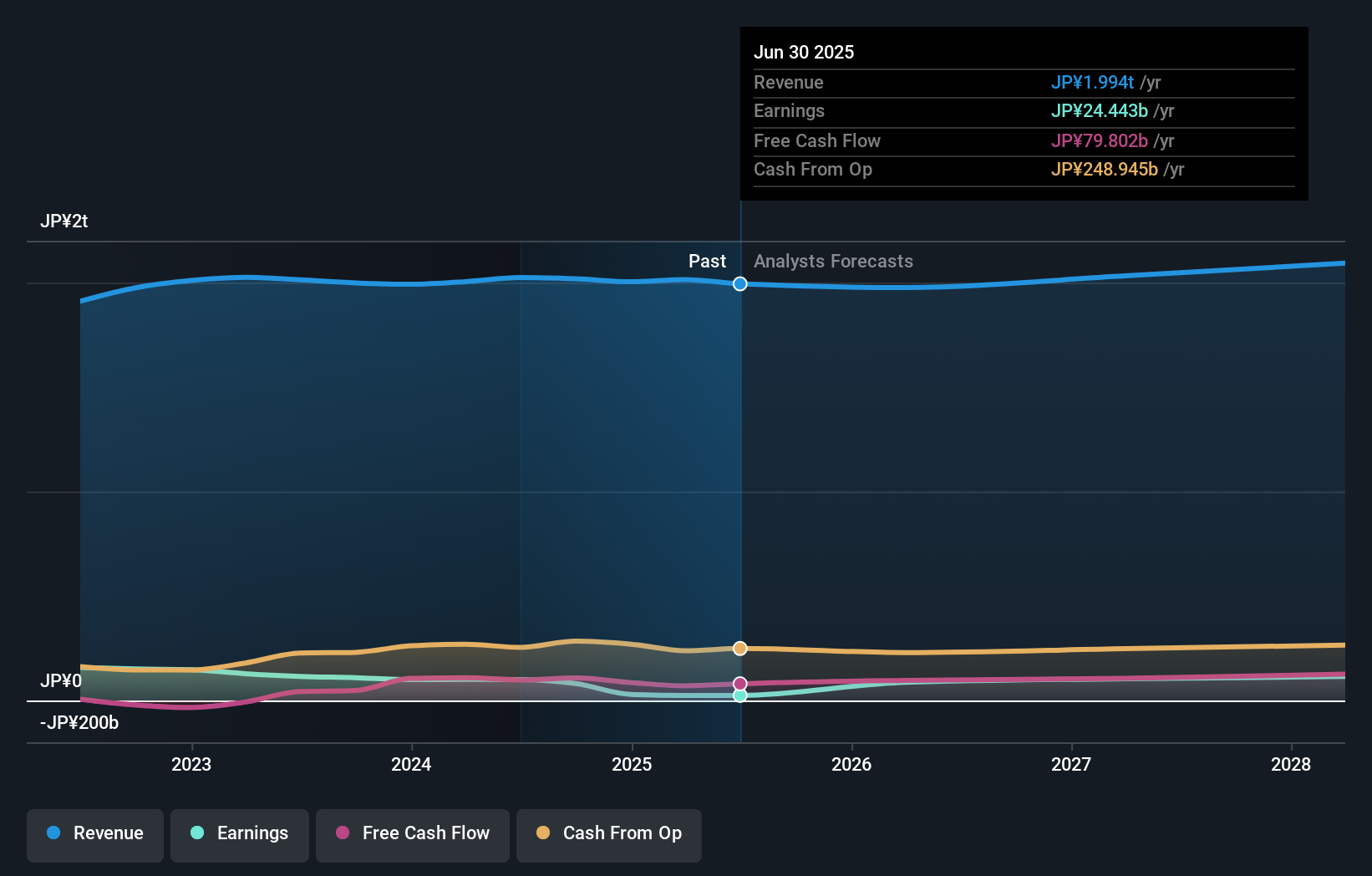Select the Cash From Op chart marker
The height and width of the screenshot is (876, 1372).
pyautogui.click(x=739, y=648)
